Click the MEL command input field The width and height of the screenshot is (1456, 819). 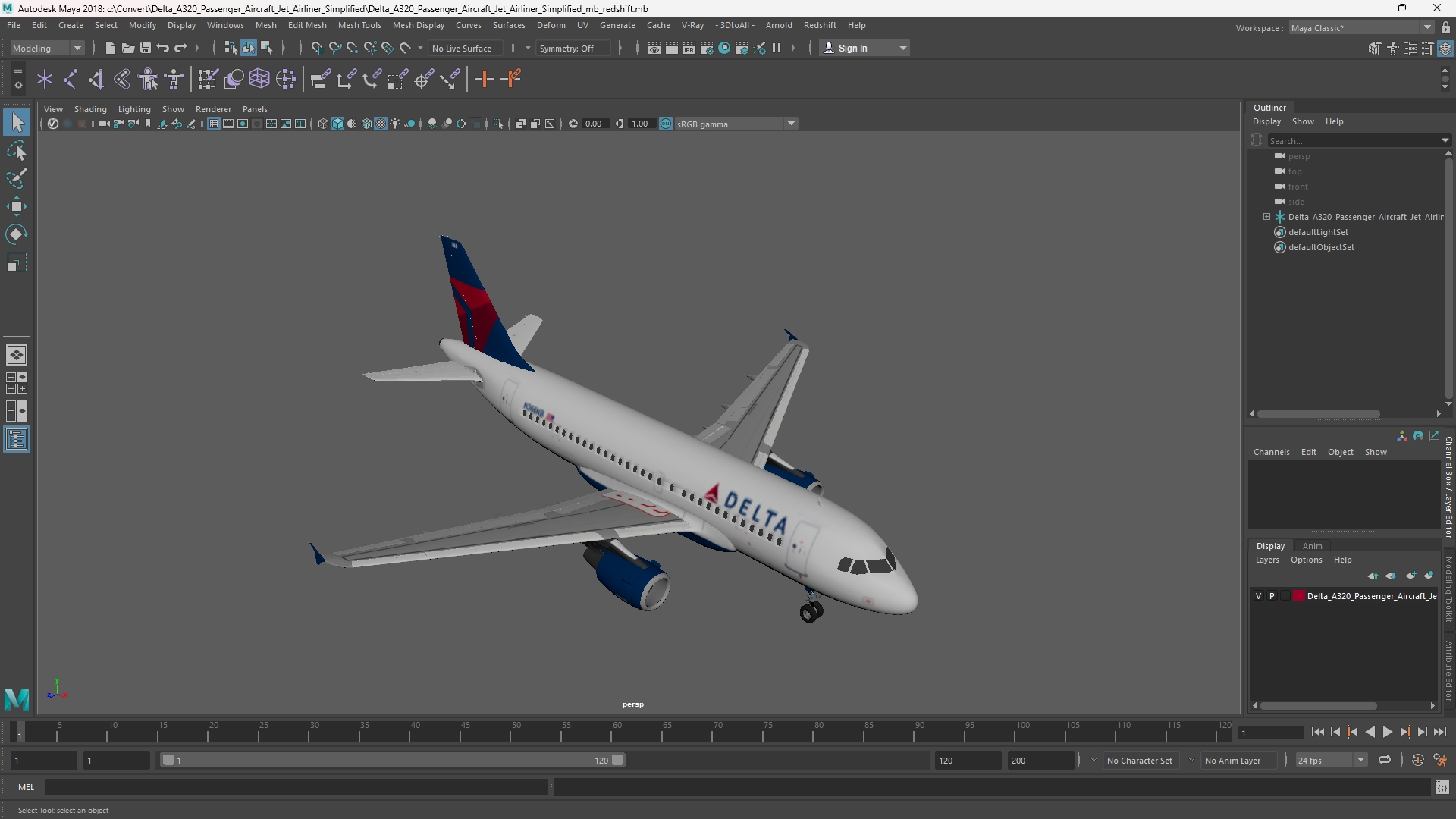point(296,787)
